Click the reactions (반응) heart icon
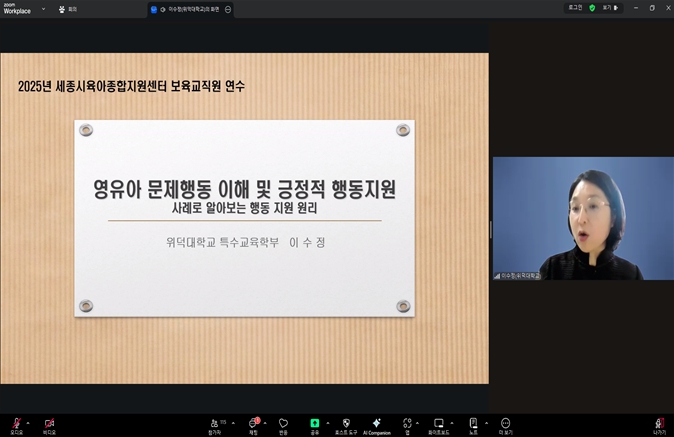The height and width of the screenshot is (437, 674). (x=284, y=424)
